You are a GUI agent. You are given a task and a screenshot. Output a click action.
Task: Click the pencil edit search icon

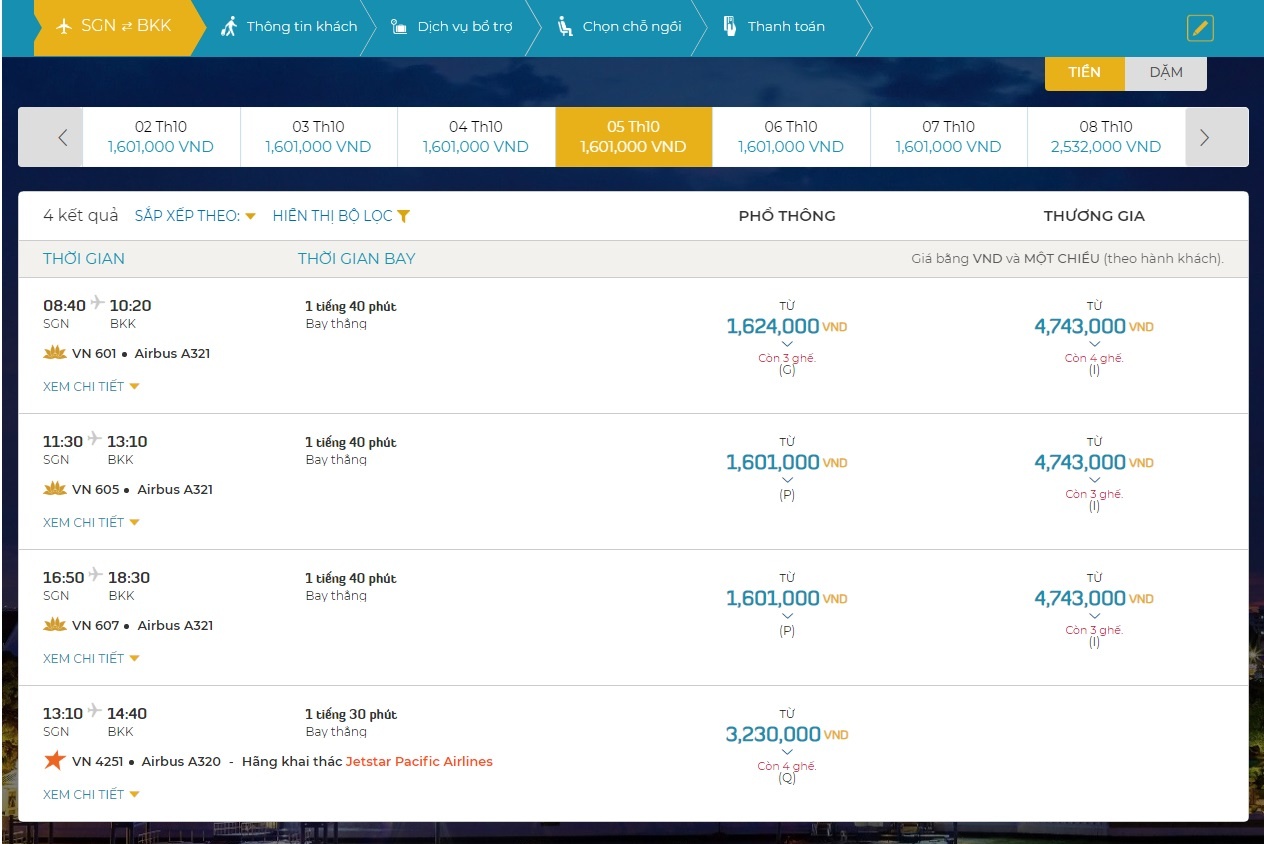(1200, 28)
